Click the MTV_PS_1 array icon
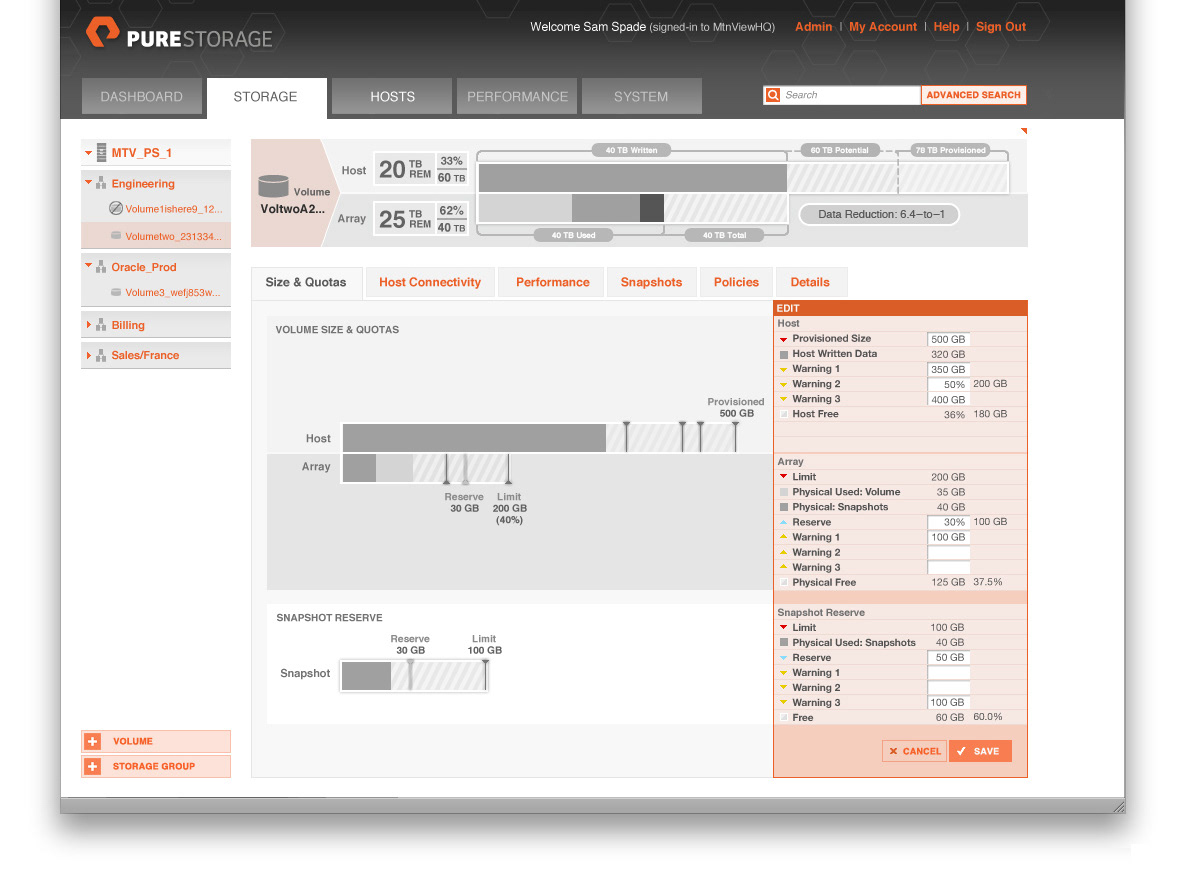Image resolution: width=1180 pixels, height=871 pixels. coord(102,153)
